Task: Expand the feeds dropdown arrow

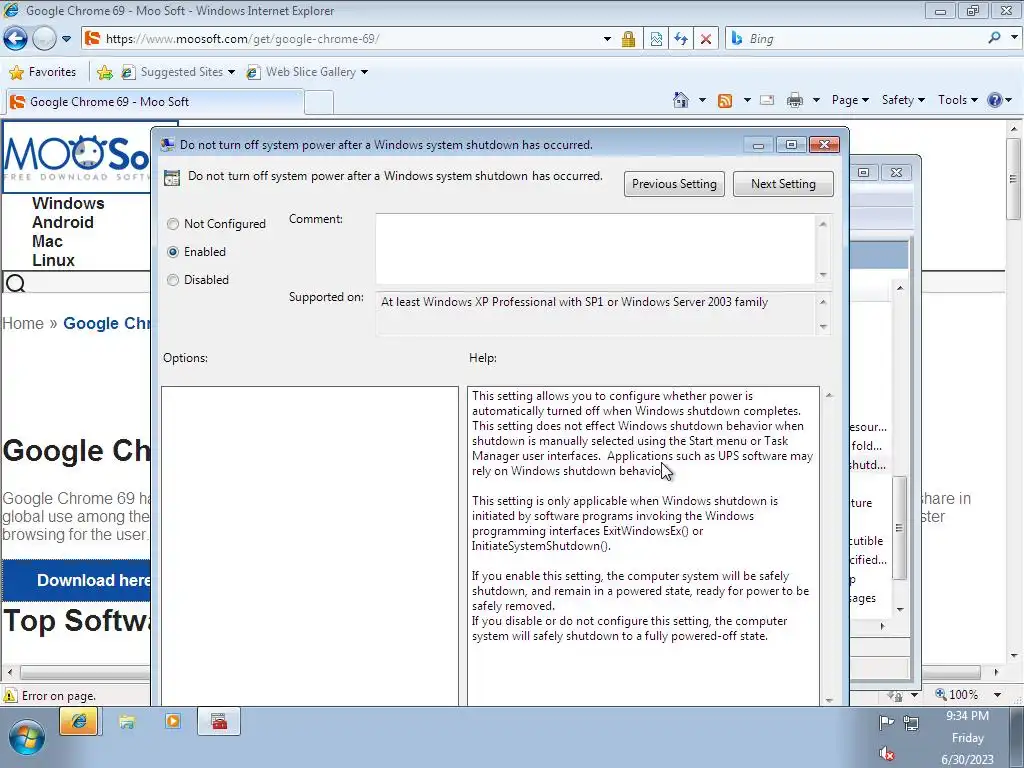Action: click(x=746, y=100)
